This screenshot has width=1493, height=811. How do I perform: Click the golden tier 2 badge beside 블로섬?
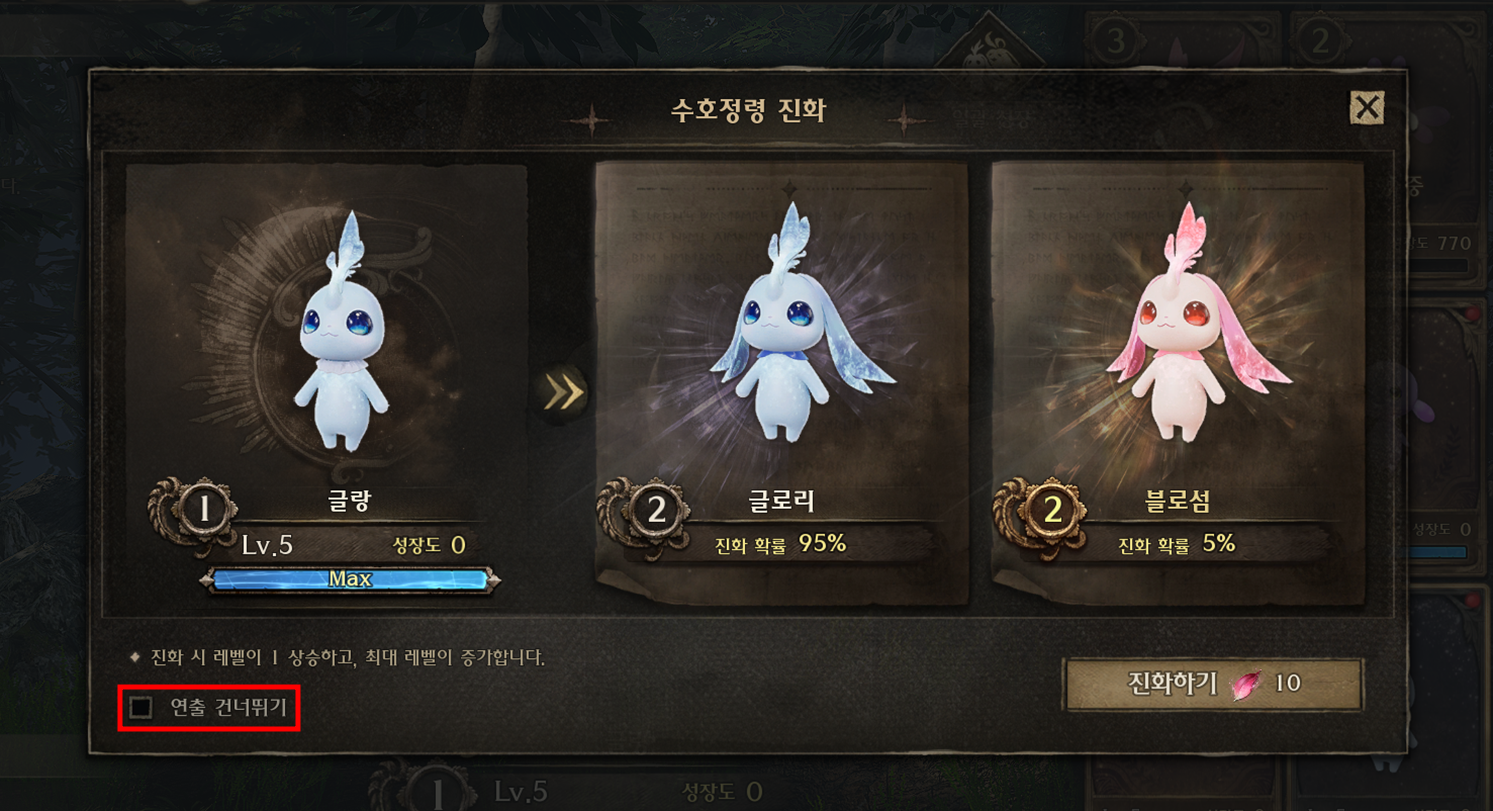coord(1052,511)
